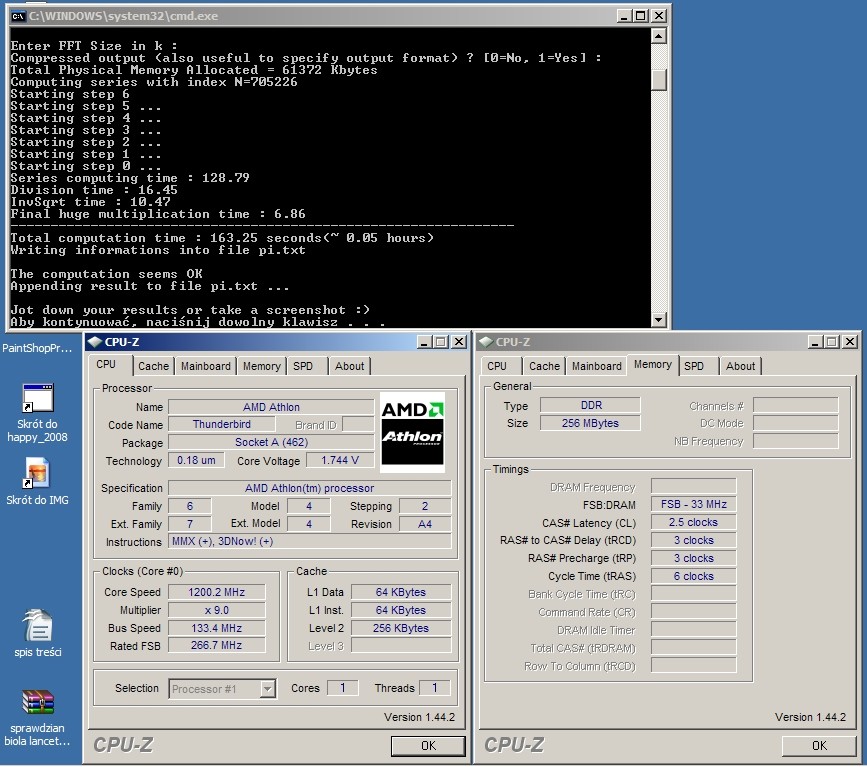The image size is (867, 767).
Task: Click the 'Socket A (462)' package value
Action: [271, 442]
